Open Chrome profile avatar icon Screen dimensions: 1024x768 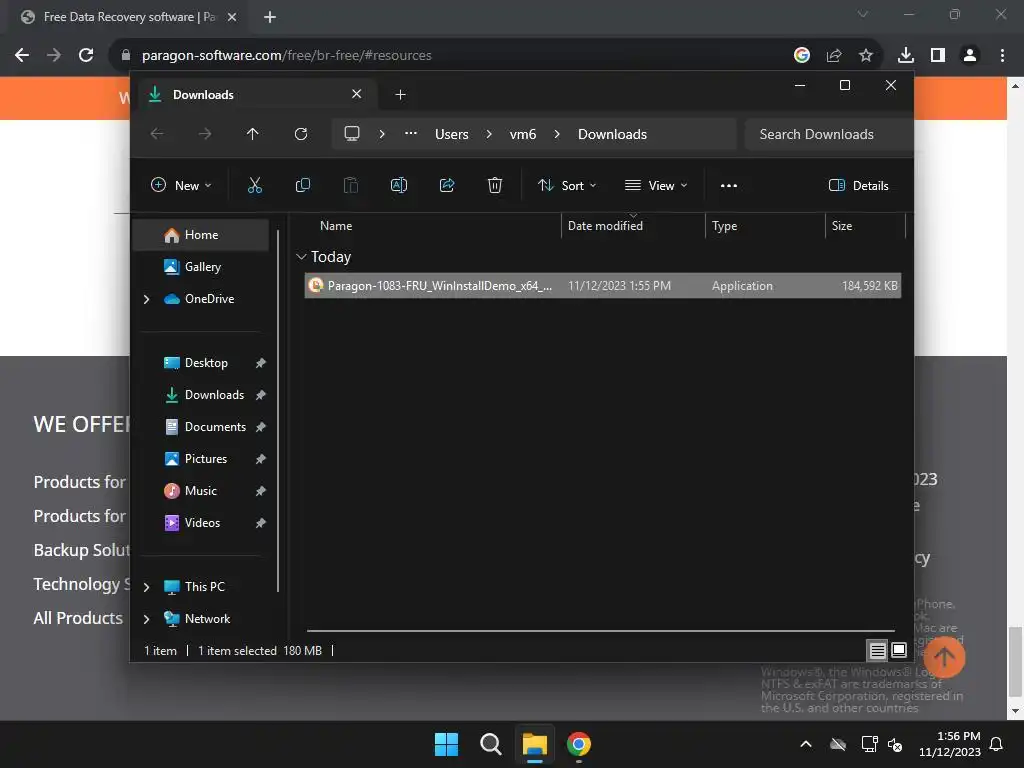coord(970,55)
